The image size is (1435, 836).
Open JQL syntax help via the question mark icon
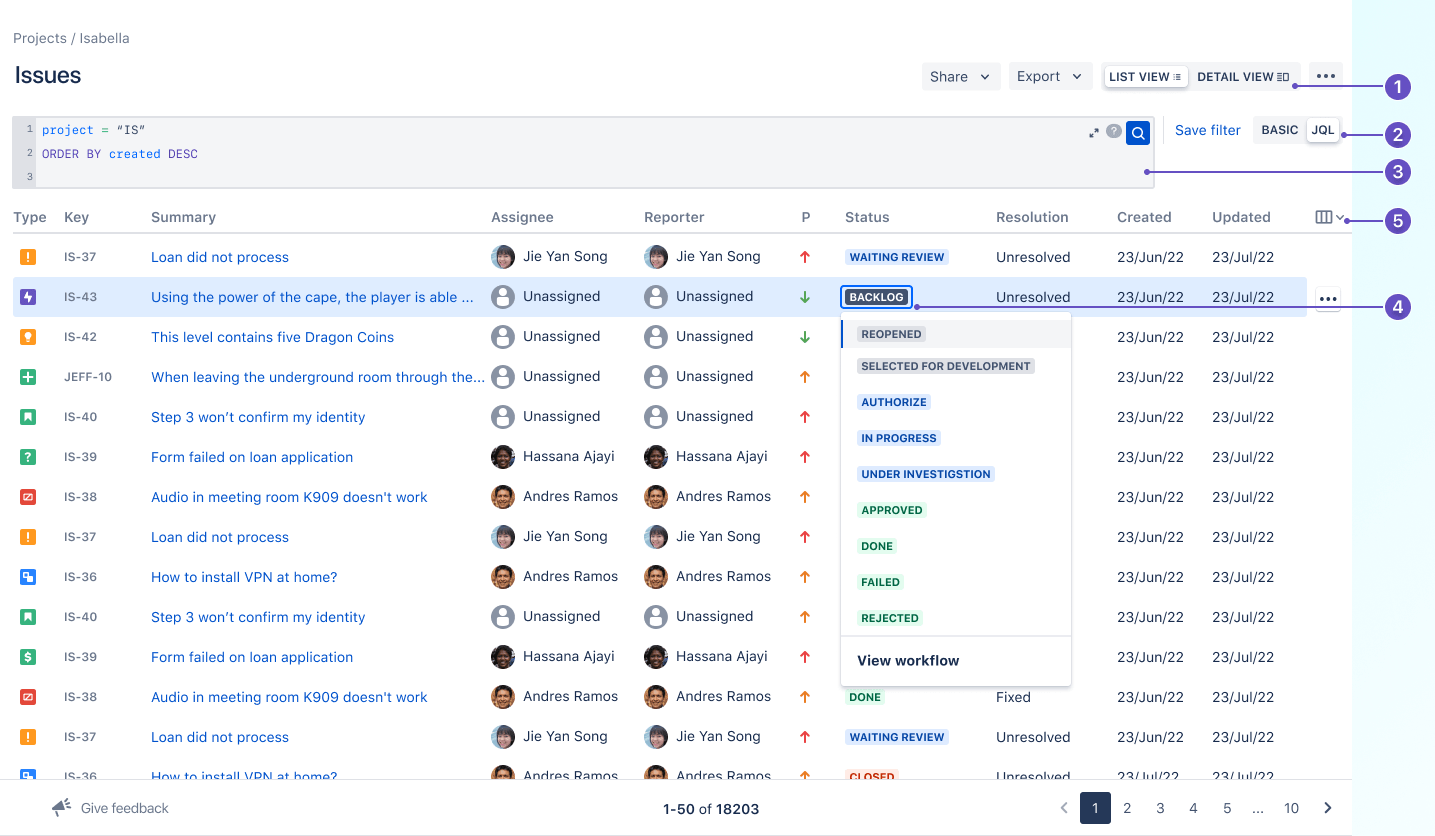1114,131
